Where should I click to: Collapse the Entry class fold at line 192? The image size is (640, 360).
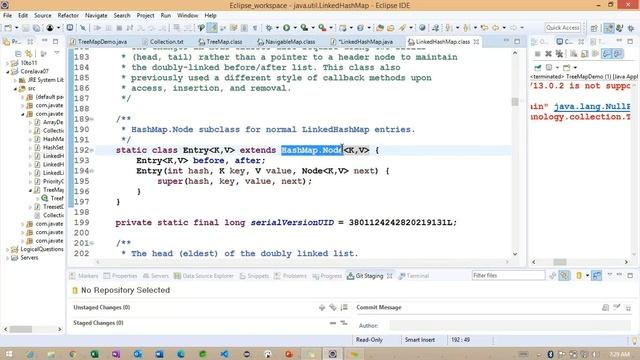92,150
